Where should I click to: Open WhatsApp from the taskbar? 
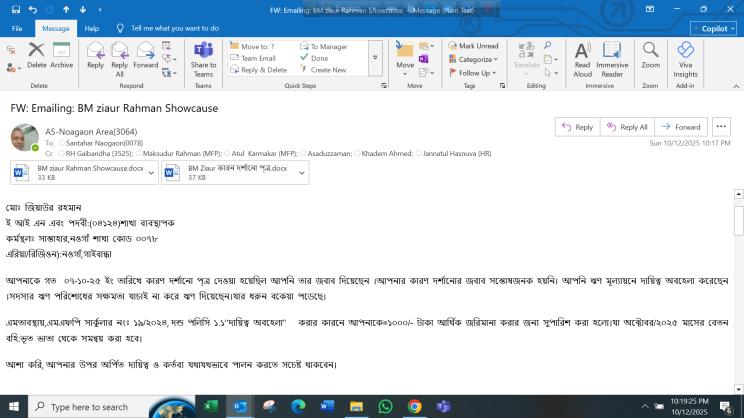[385, 407]
